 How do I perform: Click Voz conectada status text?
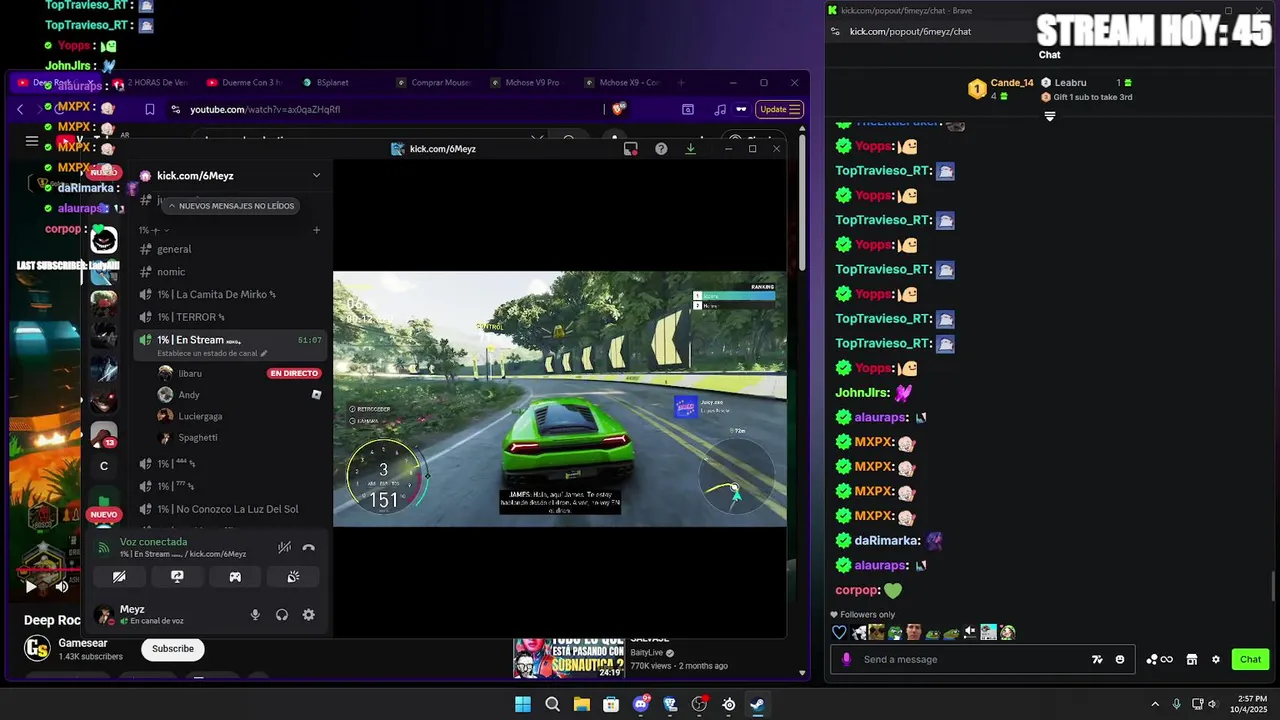tap(153, 542)
